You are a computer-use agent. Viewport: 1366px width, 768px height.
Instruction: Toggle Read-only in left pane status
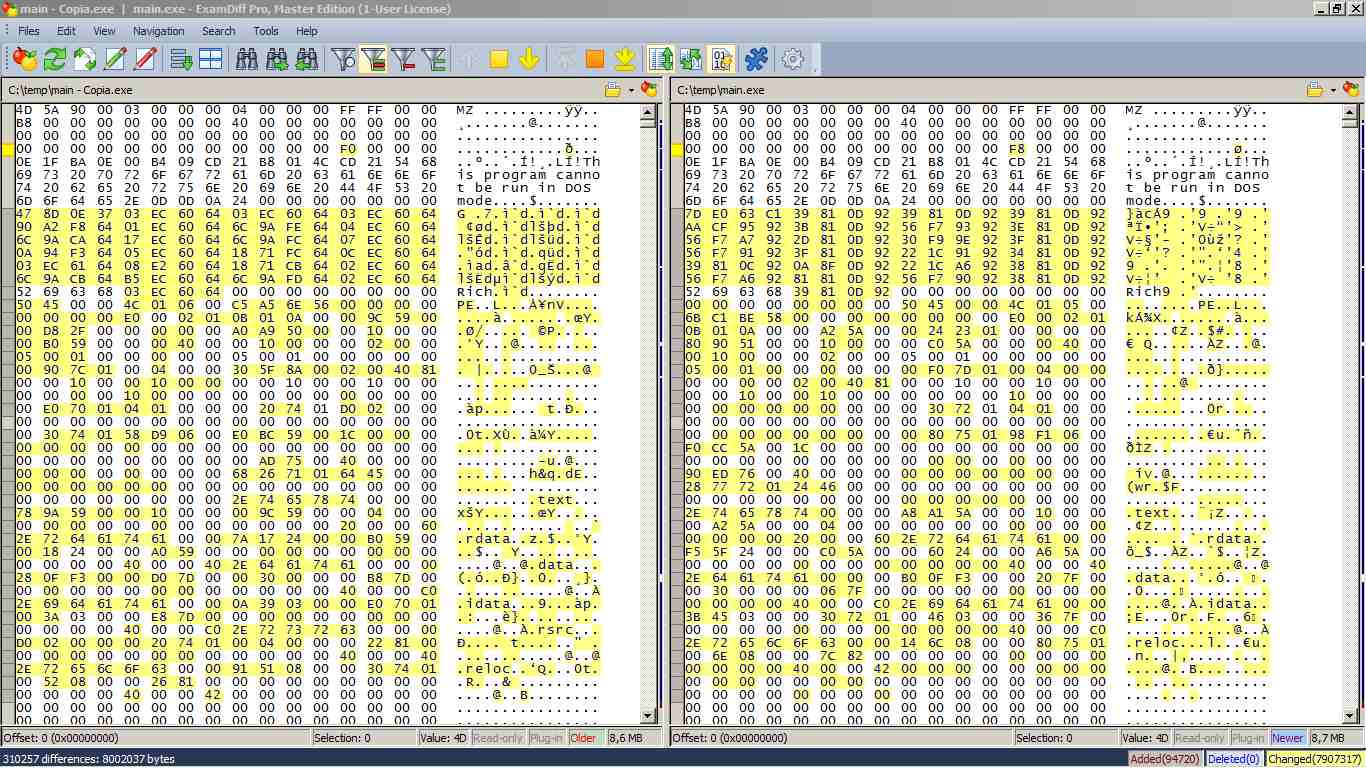[498, 738]
